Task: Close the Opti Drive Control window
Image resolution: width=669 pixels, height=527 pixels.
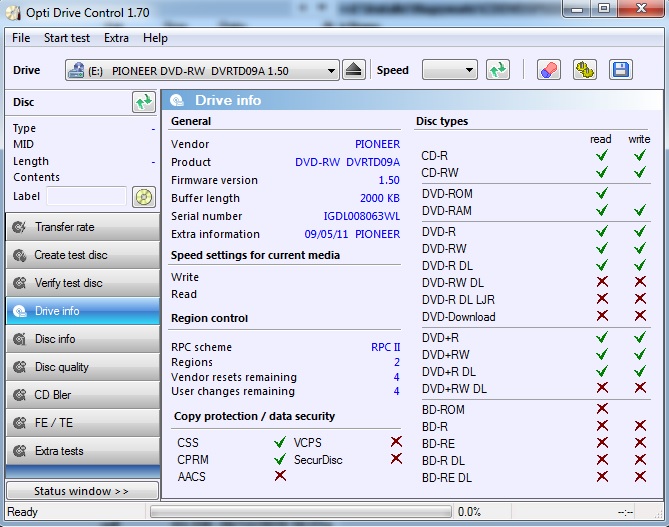Action: pos(641,9)
